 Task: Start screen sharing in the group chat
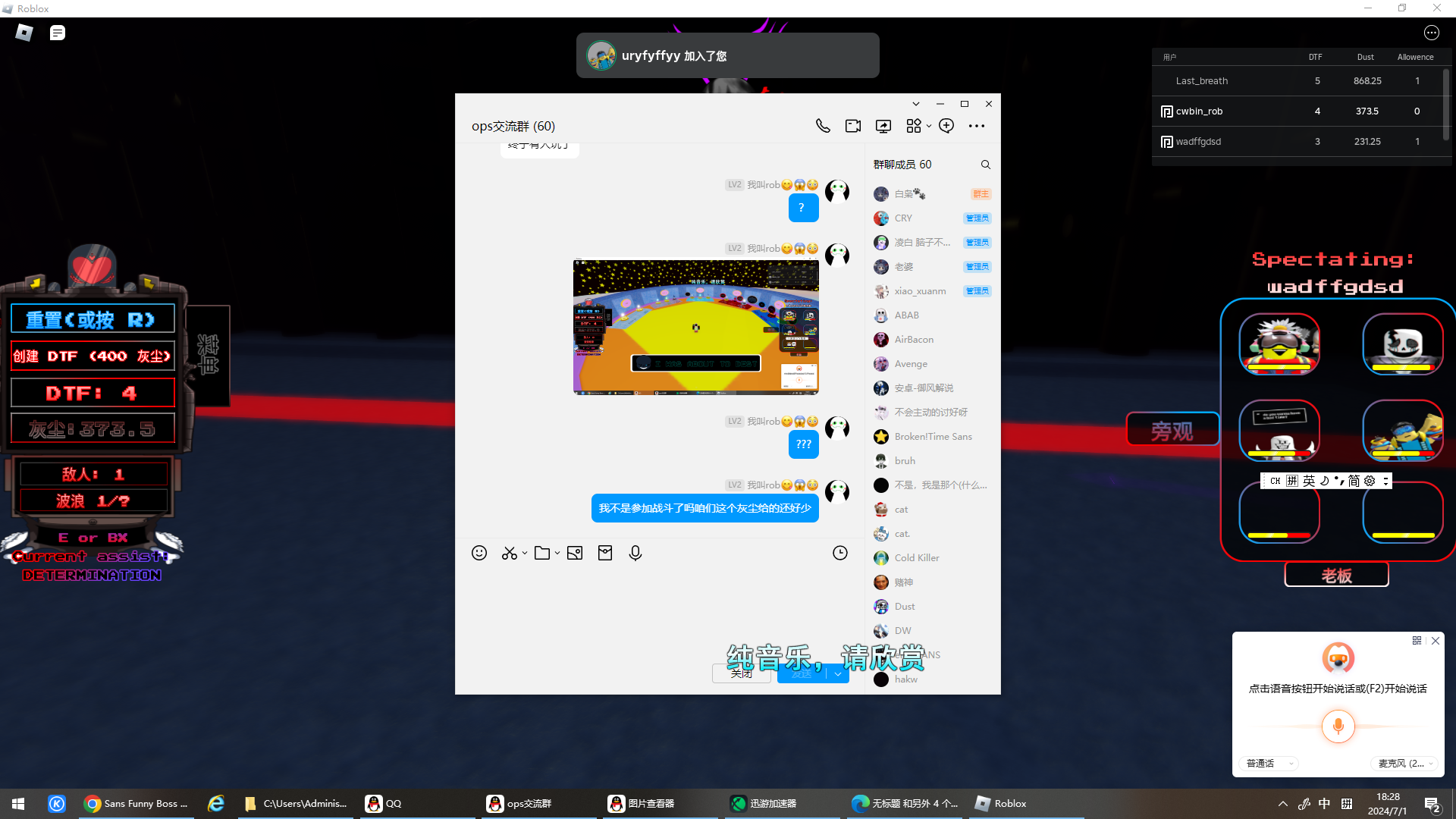click(883, 126)
